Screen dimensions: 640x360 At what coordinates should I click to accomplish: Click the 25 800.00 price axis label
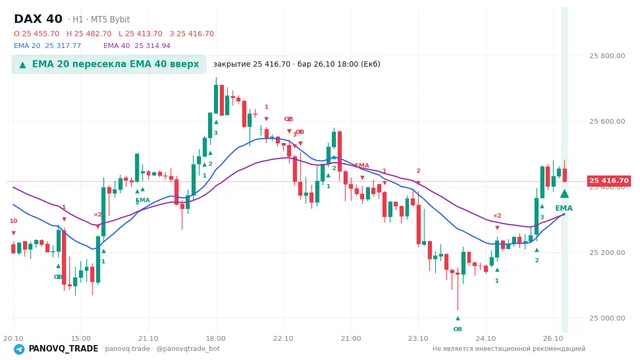(x=607, y=56)
